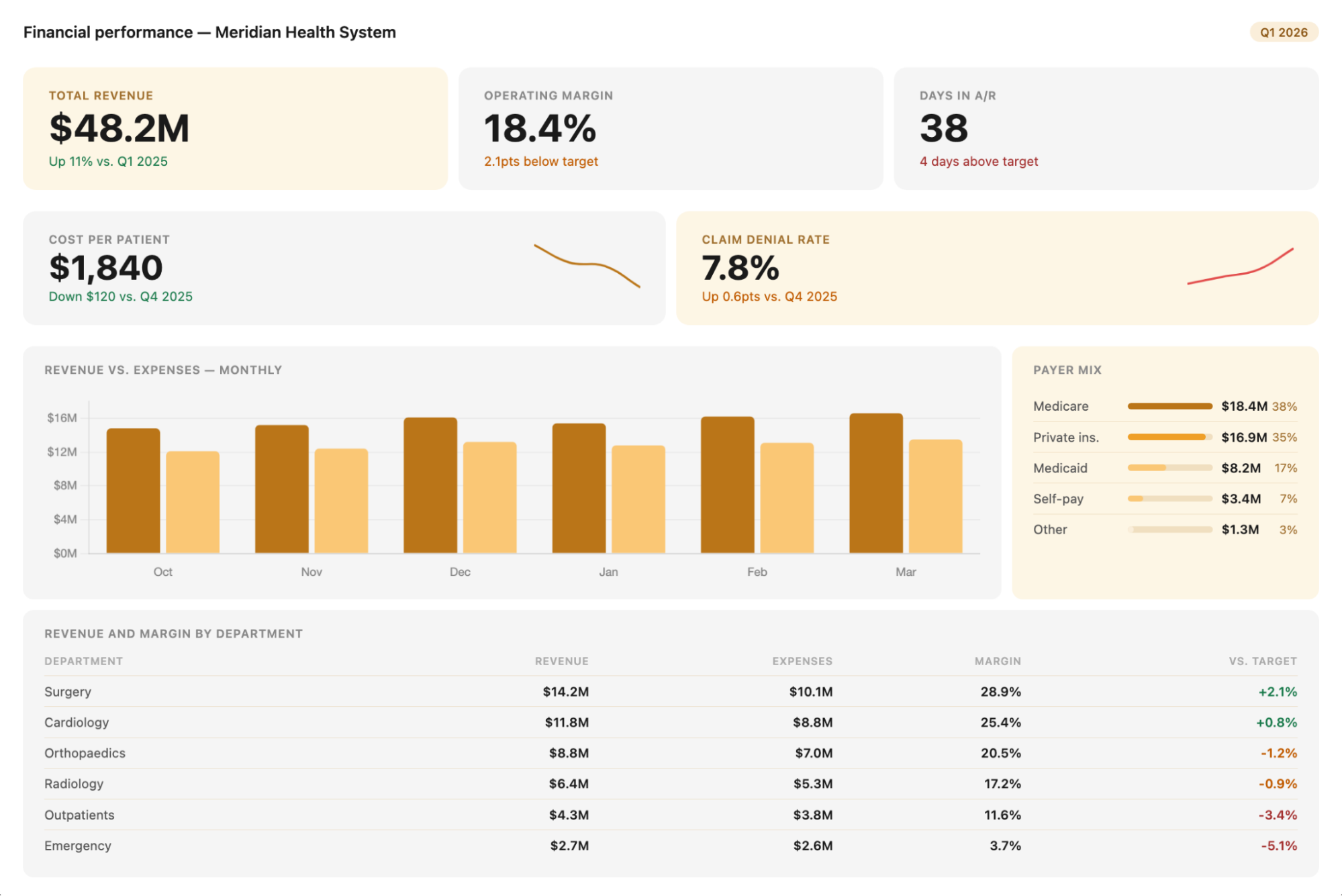Click Surgery vs. target +2.1%
This screenshot has width=1342, height=896.
point(1278,691)
